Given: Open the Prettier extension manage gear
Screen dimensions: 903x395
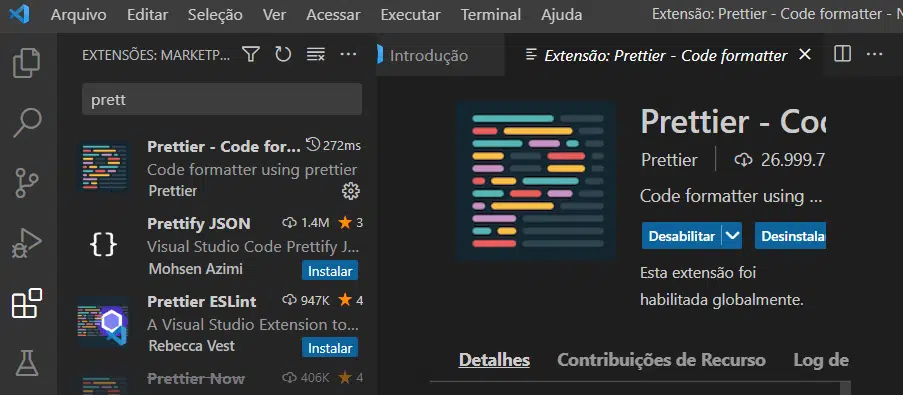Looking at the screenshot, I should click(351, 191).
